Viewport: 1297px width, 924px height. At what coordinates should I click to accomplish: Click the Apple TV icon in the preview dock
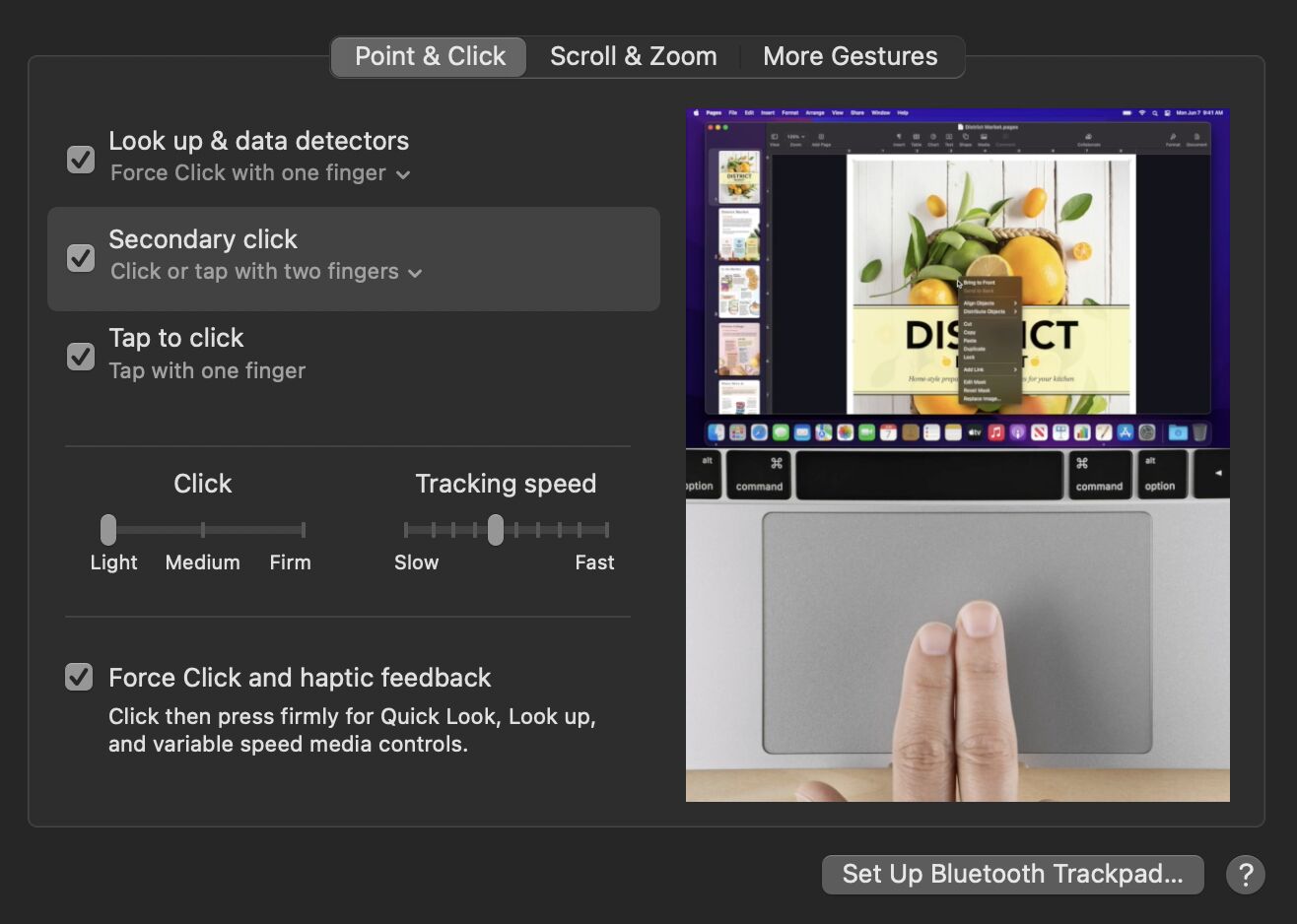pyautogui.click(x=974, y=432)
